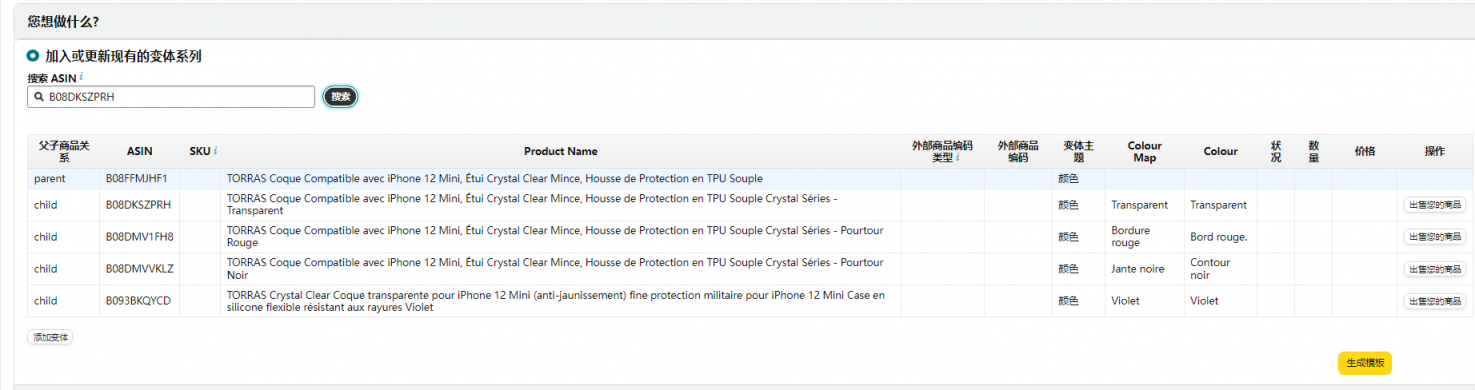Select 加入或更新现有的变体系列 radio option
The image size is (1475, 390).
[x=33, y=56]
